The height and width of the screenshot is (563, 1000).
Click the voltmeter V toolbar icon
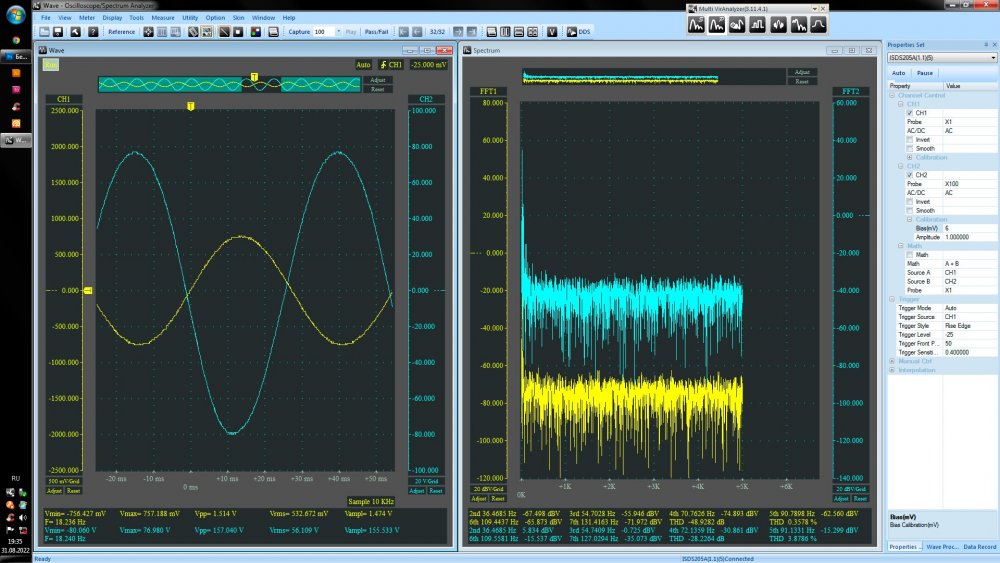point(551,32)
